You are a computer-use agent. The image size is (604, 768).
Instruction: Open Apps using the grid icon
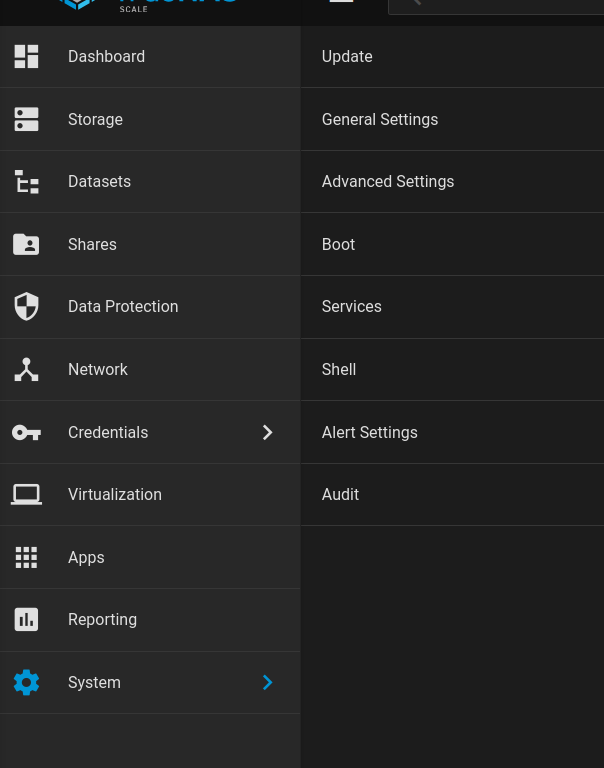point(26,557)
